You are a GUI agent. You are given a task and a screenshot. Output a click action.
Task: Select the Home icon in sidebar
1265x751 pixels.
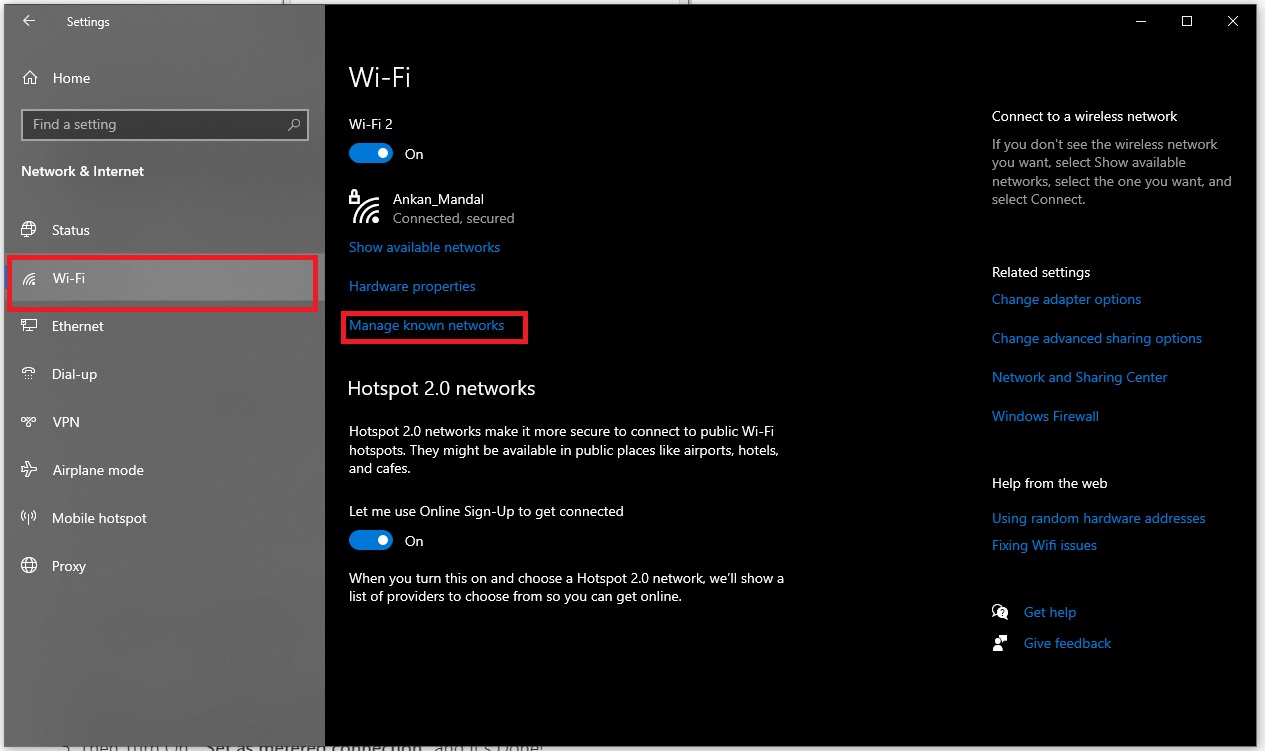coord(32,77)
